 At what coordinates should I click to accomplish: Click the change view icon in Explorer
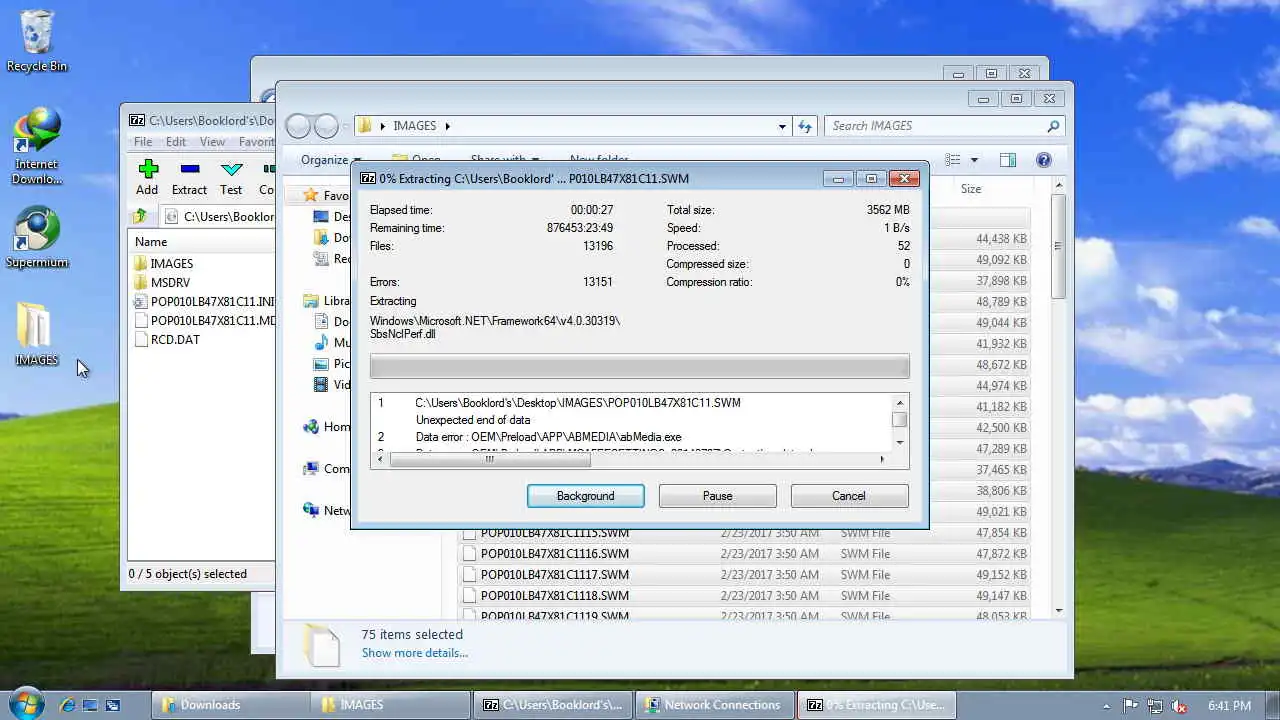pyautogui.click(x=953, y=160)
